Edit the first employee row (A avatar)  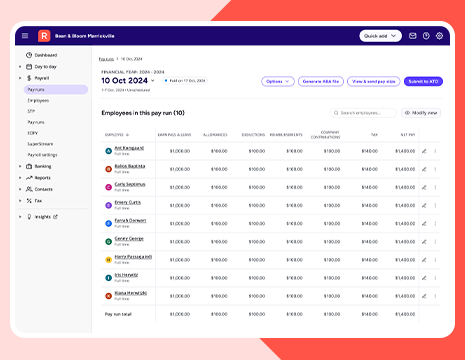point(424,151)
